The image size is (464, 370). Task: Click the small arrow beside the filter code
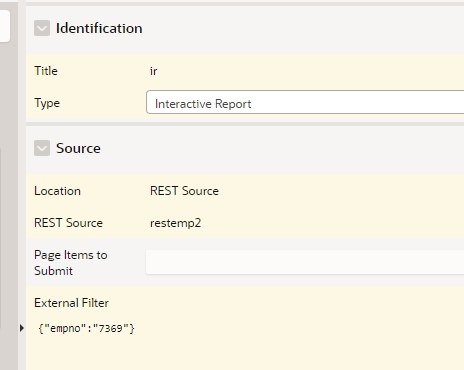[x=22, y=328]
